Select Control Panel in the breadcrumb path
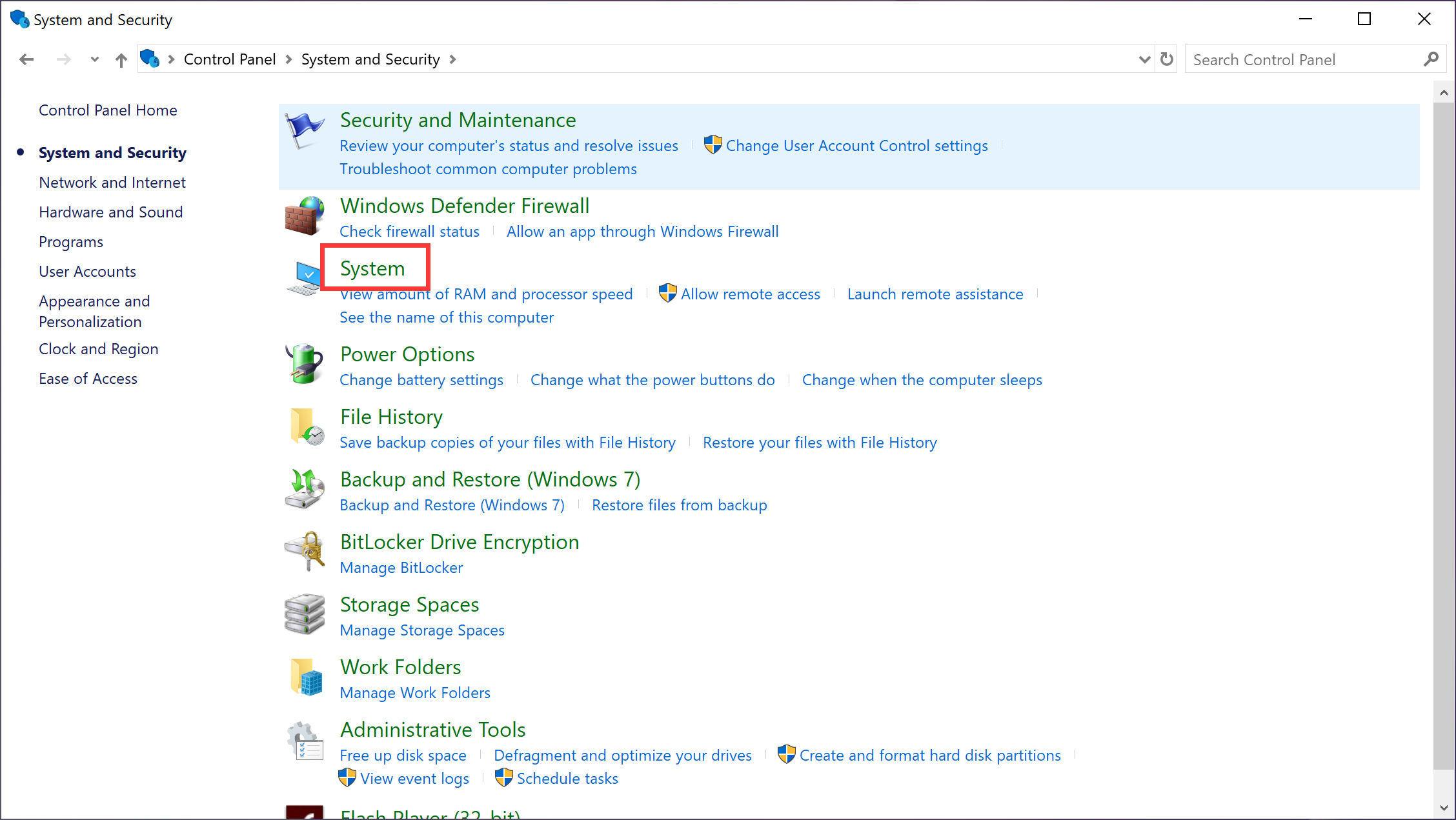Image resolution: width=1456 pixels, height=820 pixels. (230, 59)
